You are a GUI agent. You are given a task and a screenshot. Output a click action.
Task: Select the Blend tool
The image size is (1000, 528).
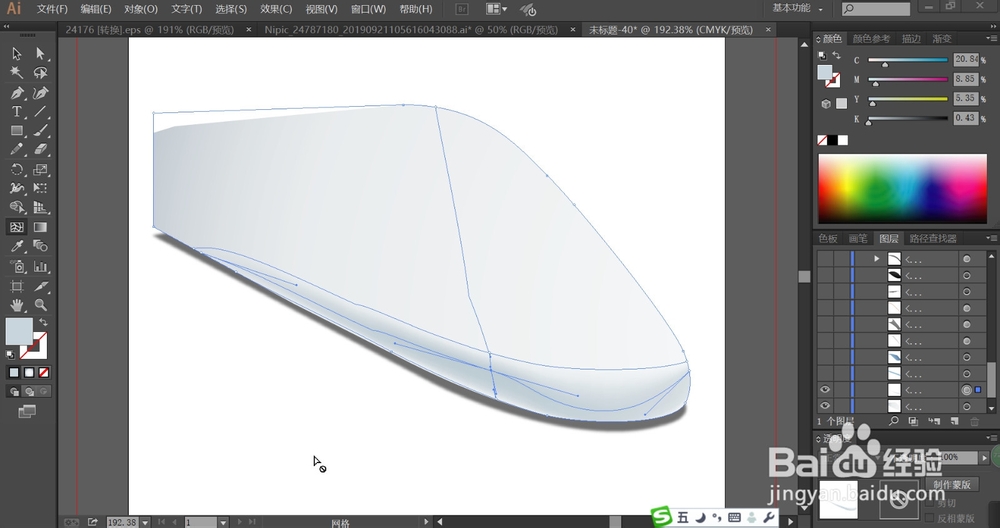click(x=41, y=246)
